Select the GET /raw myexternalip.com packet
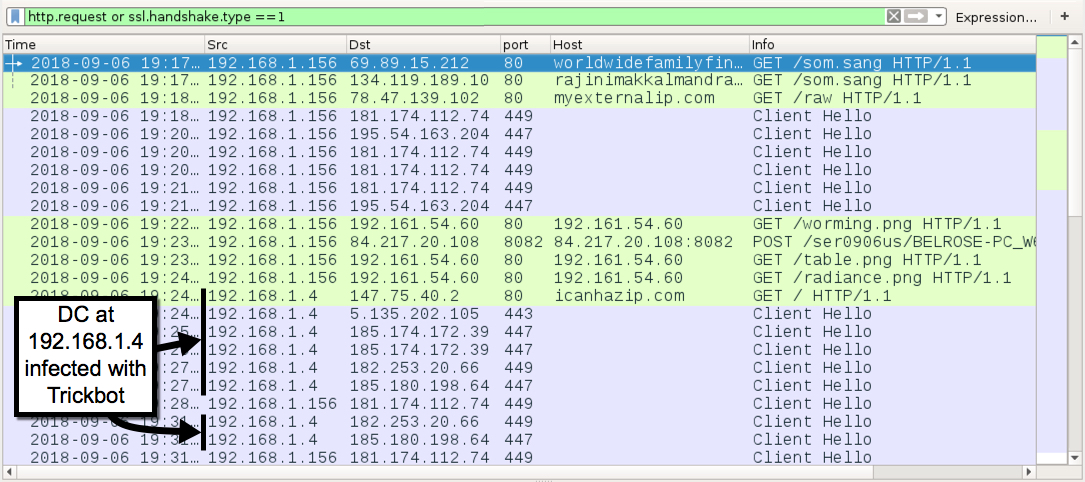The width and height of the screenshot is (1085, 482). (x=520, y=98)
